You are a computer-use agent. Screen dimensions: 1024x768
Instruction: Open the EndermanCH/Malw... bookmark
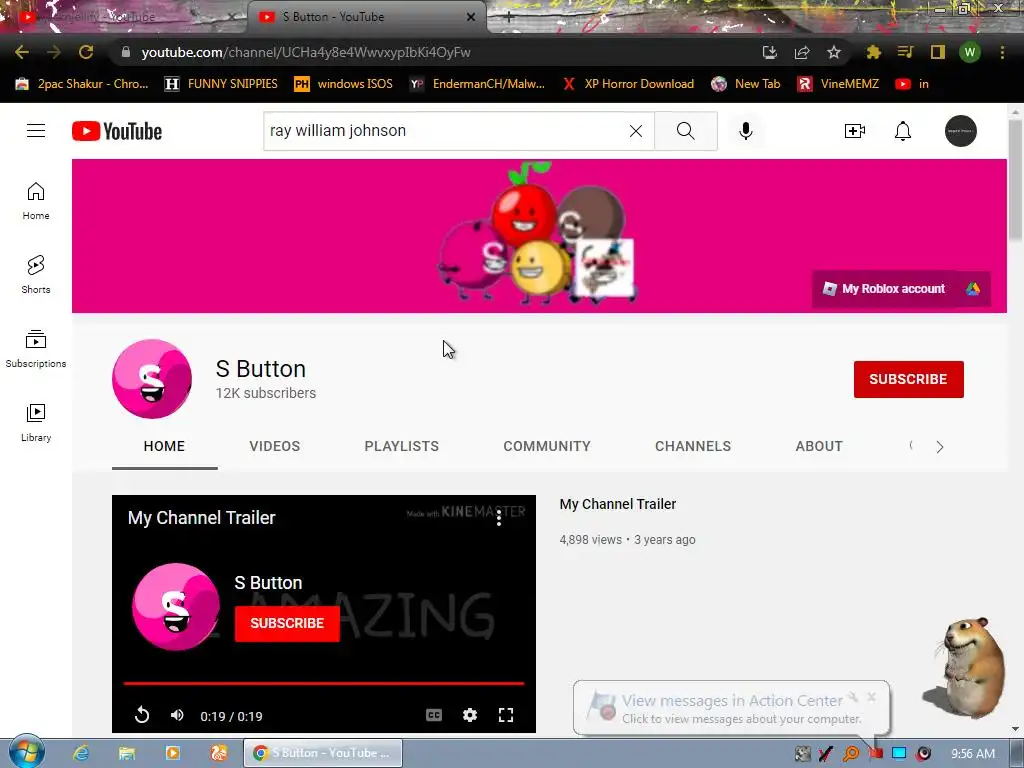coord(478,84)
